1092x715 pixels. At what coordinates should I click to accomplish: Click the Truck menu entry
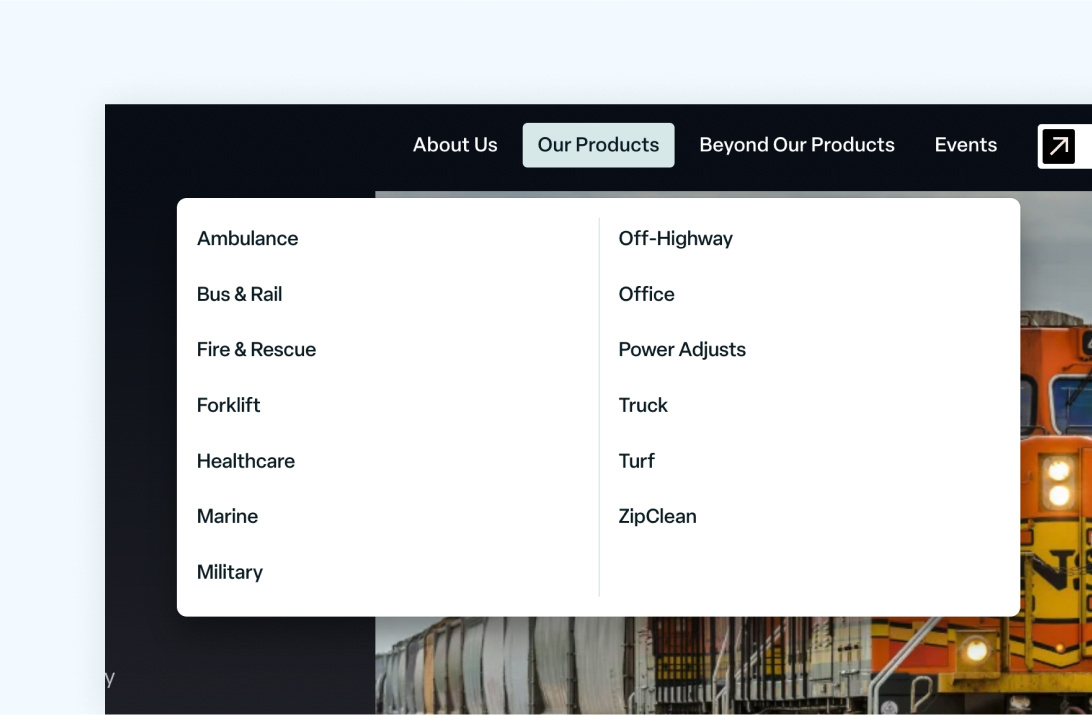(643, 405)
